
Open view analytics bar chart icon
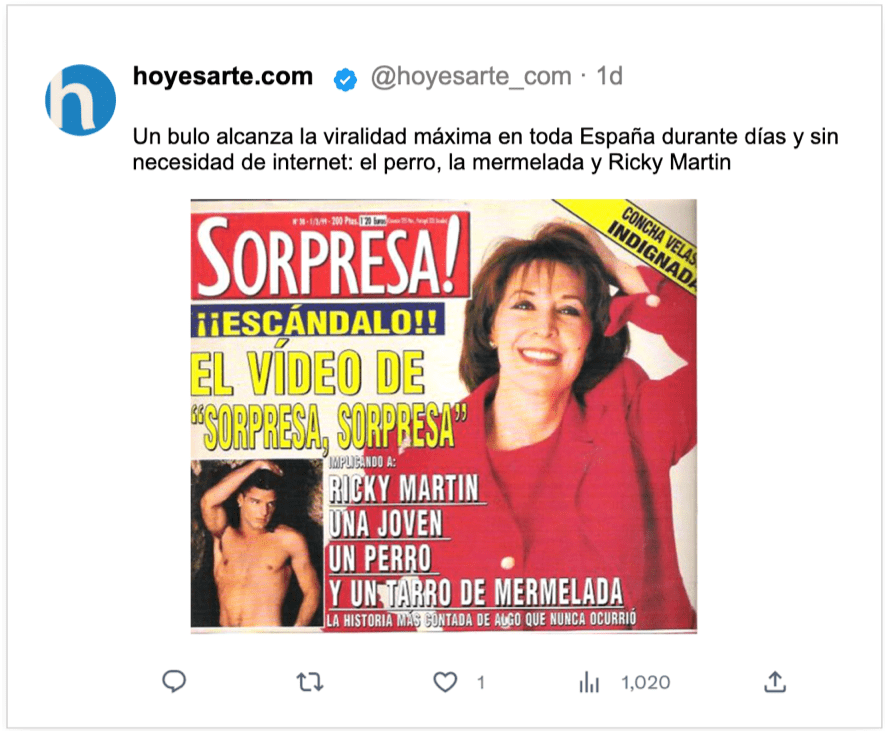click(x=589, y=682)
